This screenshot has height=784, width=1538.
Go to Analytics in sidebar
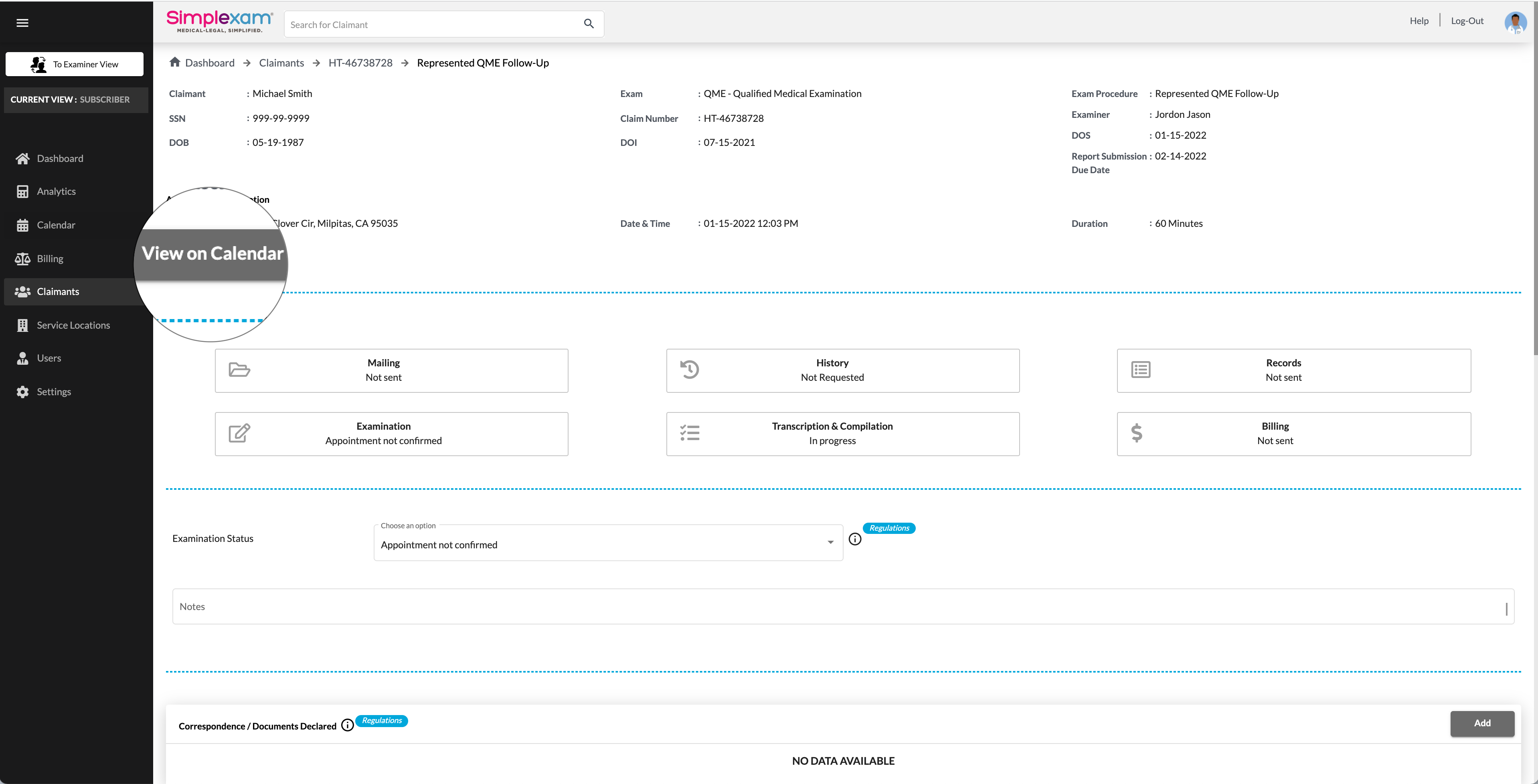point(56,192)
